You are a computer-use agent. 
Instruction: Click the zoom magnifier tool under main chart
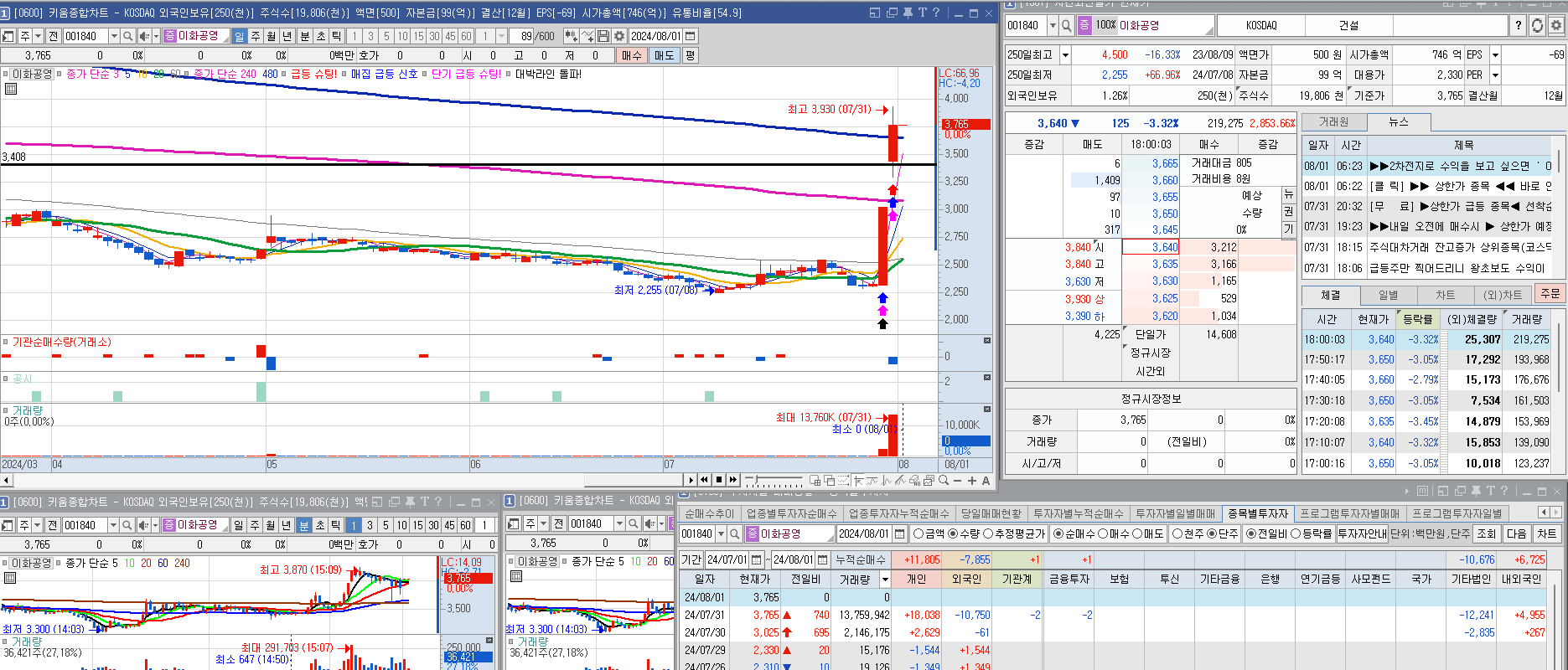point(944,480)
